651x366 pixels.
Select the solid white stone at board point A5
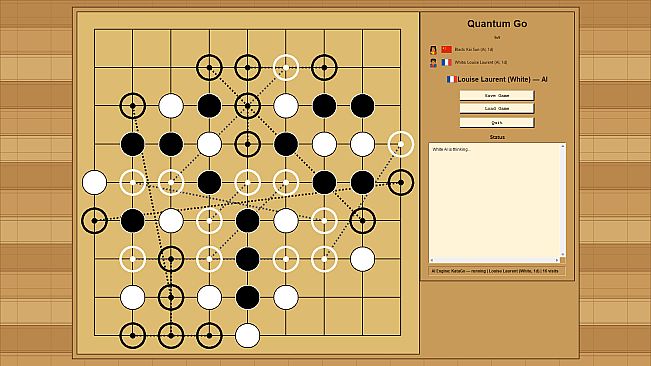pos(94,183)
